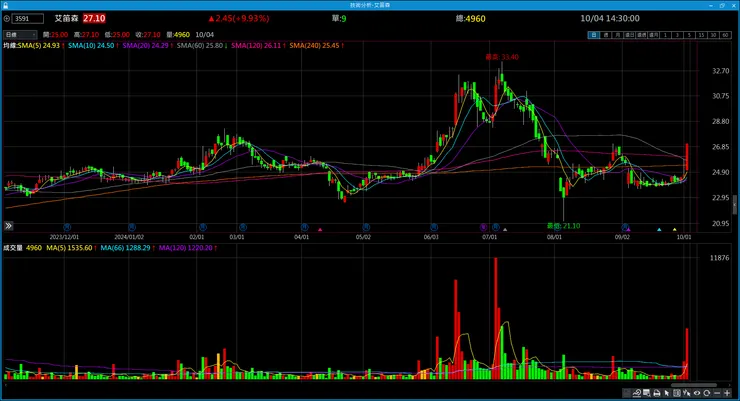Viewport: 740px width, 401px height.
Task: Click the SMA(60) 25.80 indicator label
Action: point(202,45)
